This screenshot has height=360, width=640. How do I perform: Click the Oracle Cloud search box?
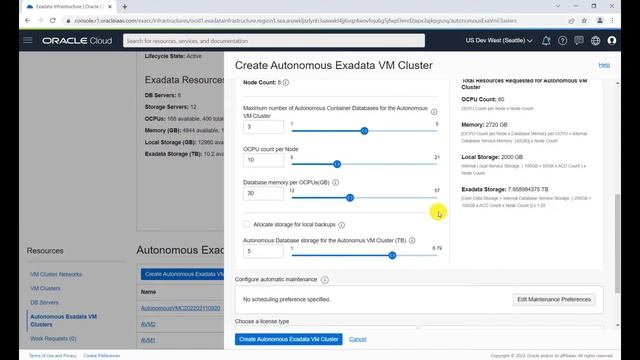(x=274, y=41)
